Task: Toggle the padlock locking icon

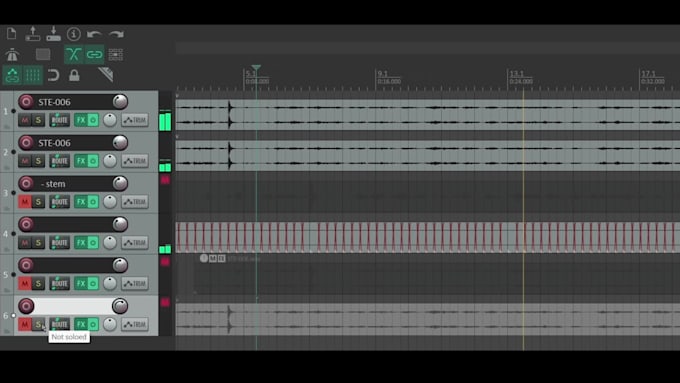Action: point(74,75)
